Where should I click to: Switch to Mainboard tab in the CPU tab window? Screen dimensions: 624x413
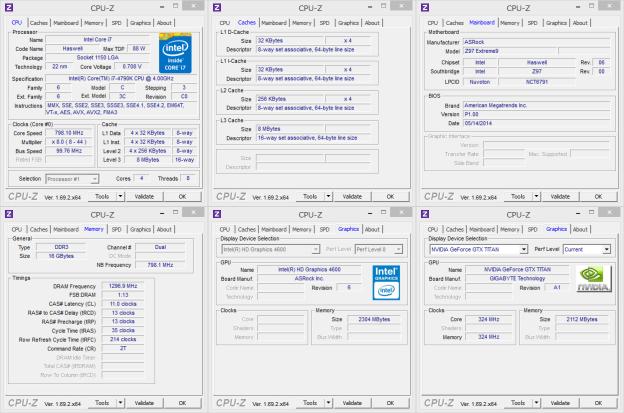coord(66,23)
